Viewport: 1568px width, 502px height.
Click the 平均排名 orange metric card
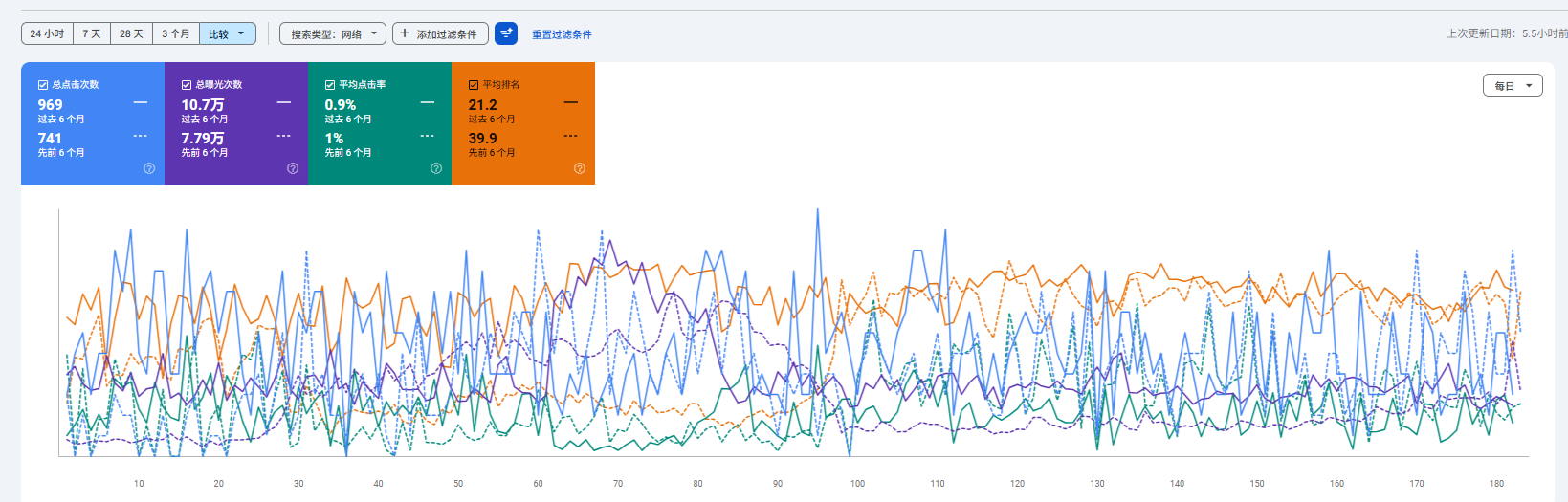pyautogui.click(x=523, y=123)
